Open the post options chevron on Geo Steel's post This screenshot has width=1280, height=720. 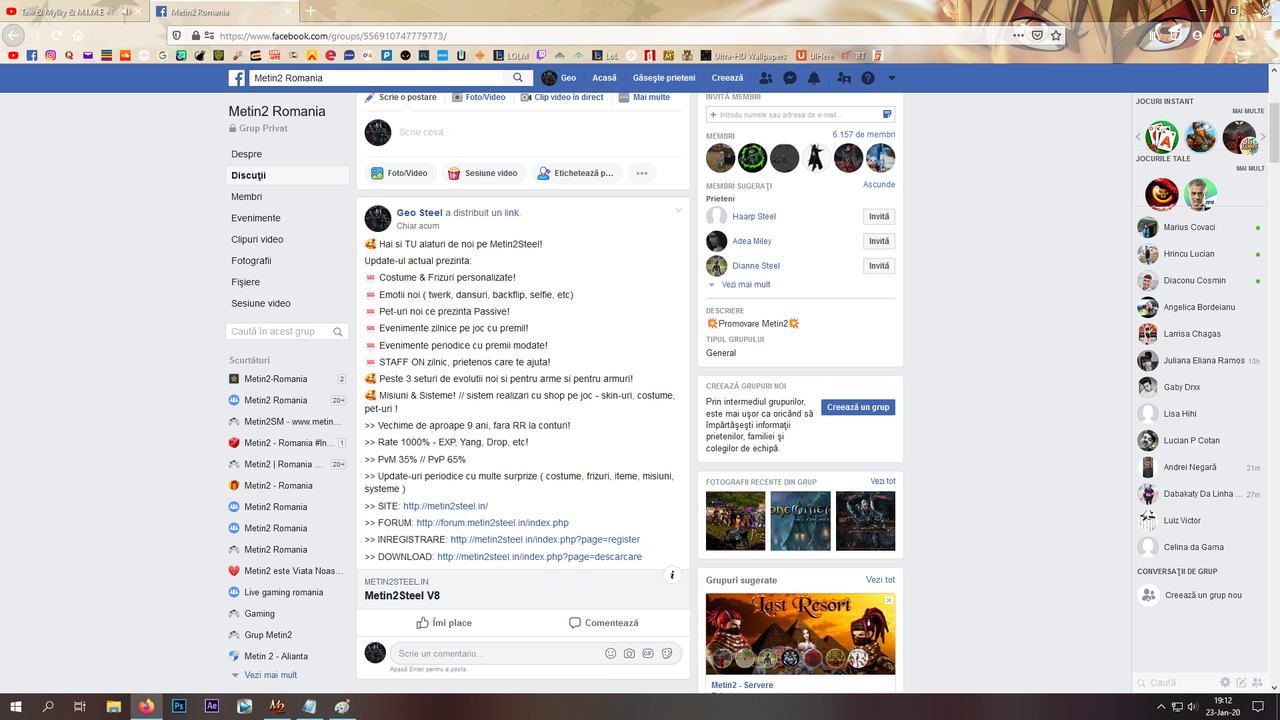(678, 210)
